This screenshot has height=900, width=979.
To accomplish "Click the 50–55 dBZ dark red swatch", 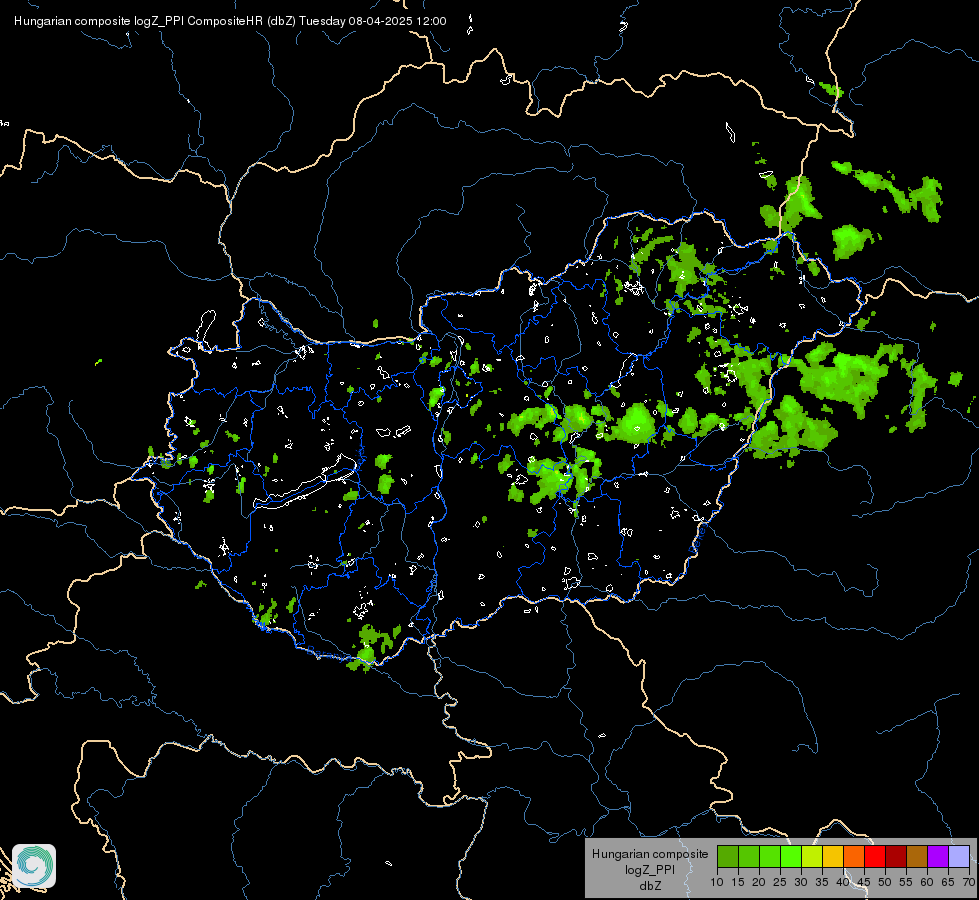I will coord(896,856).
